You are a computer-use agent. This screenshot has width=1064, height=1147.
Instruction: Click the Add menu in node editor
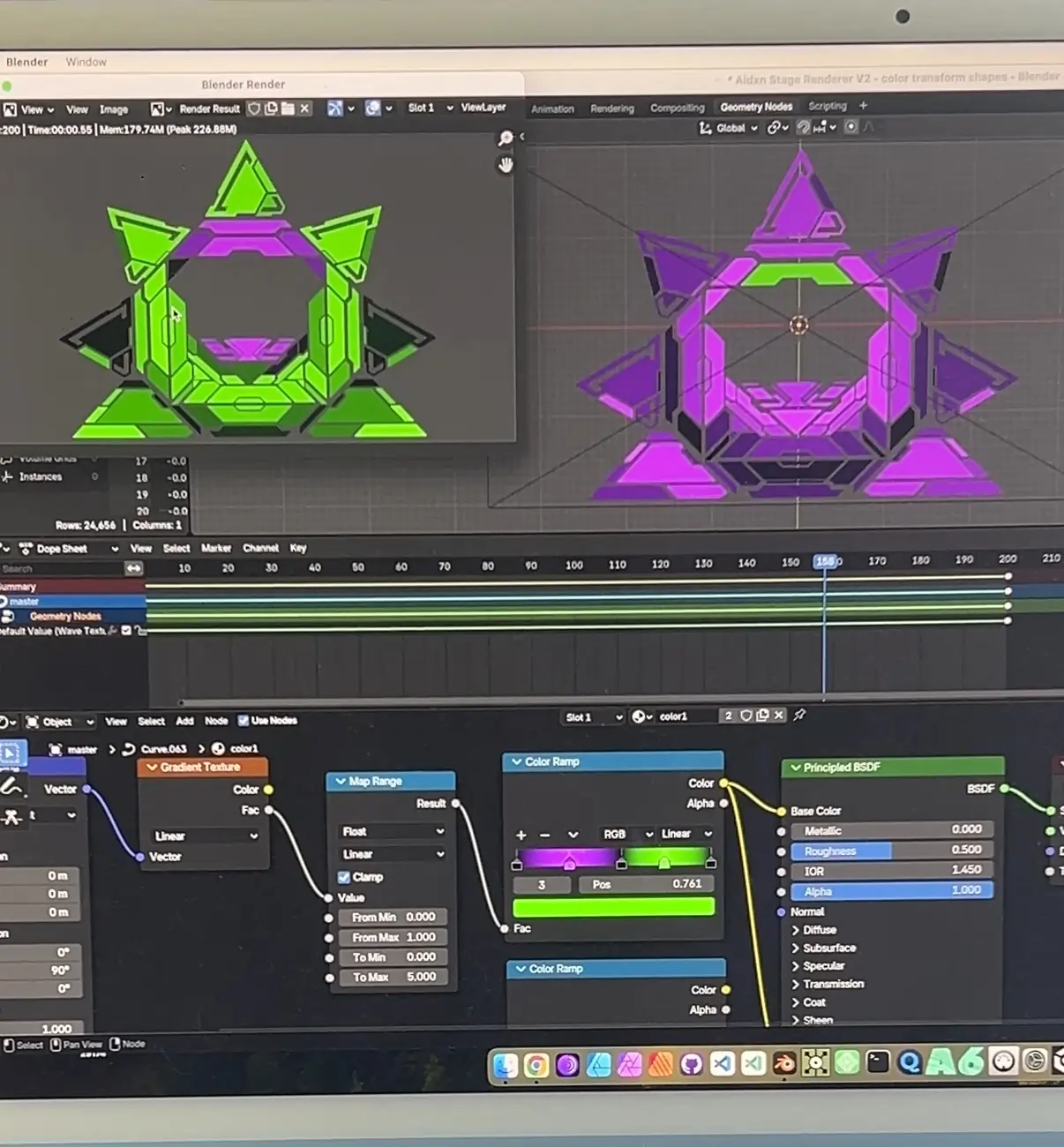[x=184, y=721]
